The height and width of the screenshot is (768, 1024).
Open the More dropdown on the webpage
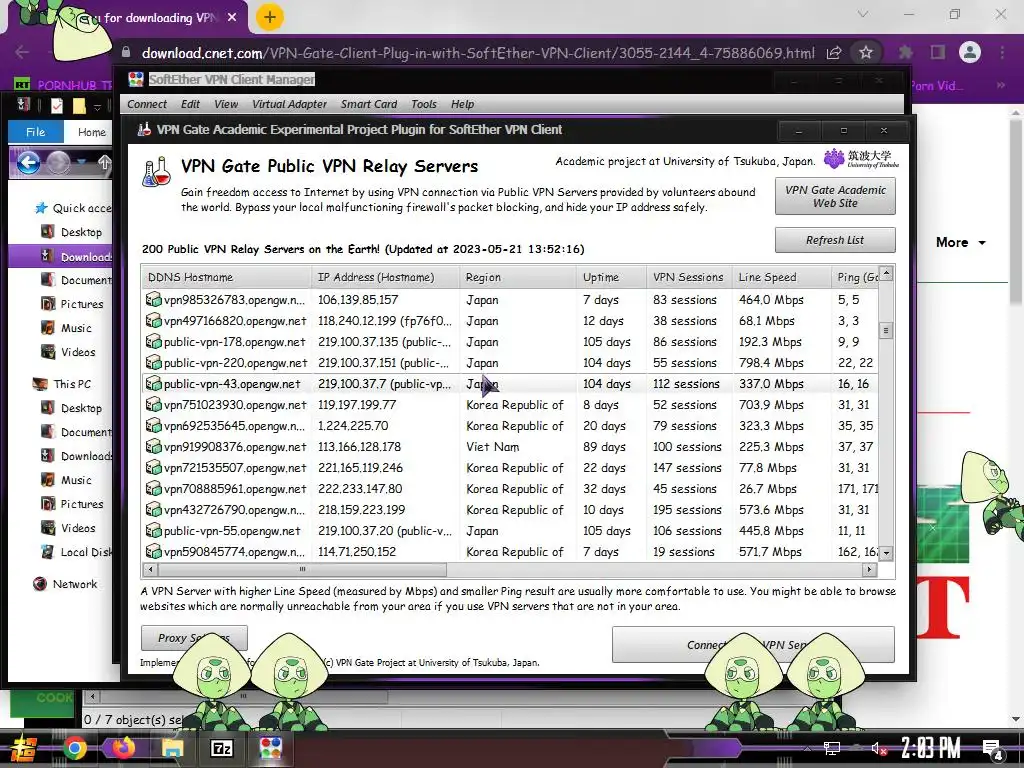961,242
